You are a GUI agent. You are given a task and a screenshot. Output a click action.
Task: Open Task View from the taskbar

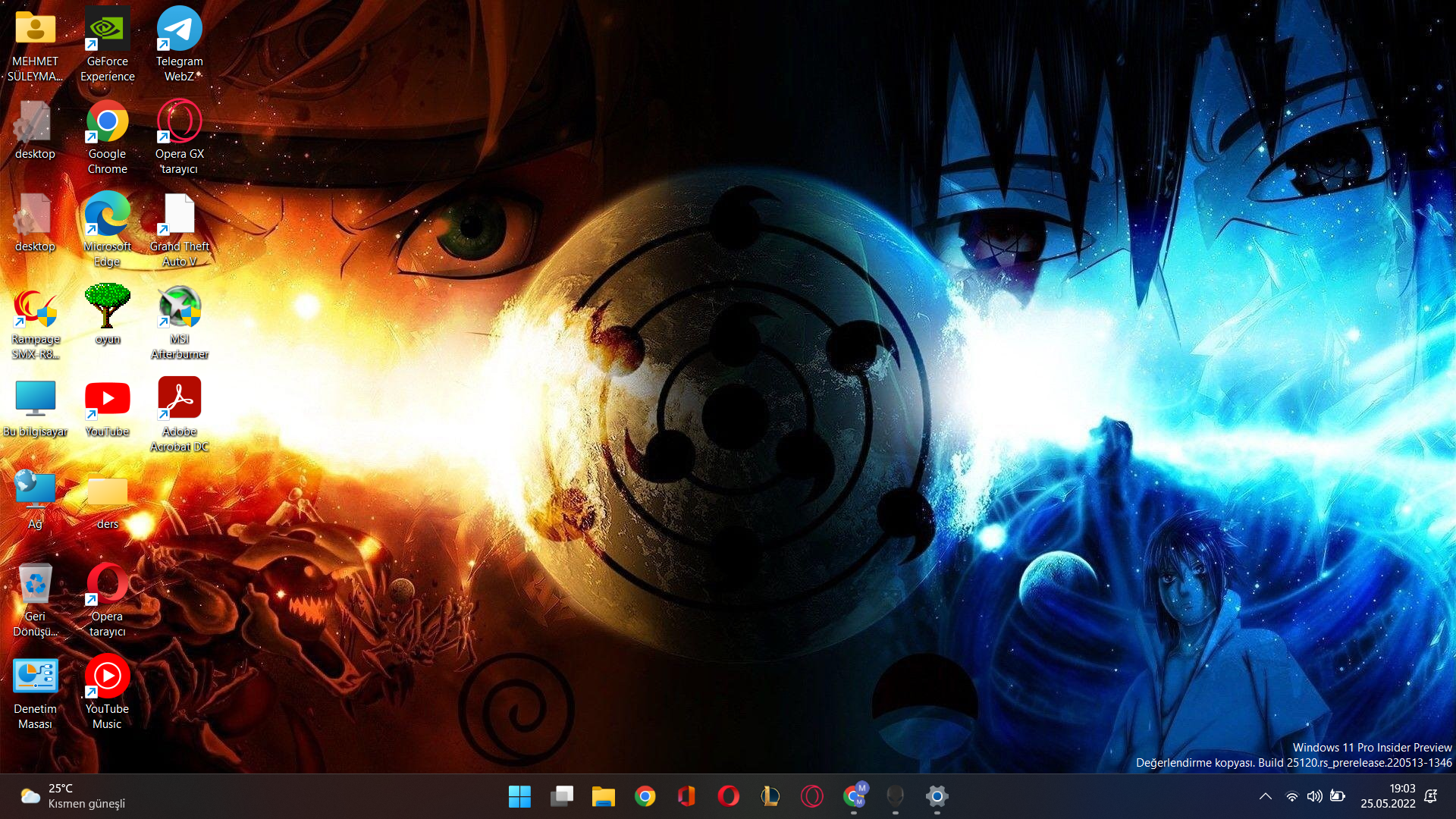point(561,796)
